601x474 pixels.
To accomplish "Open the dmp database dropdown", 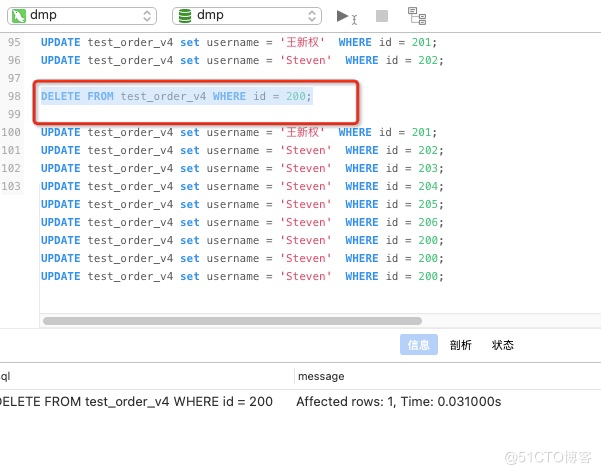I will [x=247, y=16].
